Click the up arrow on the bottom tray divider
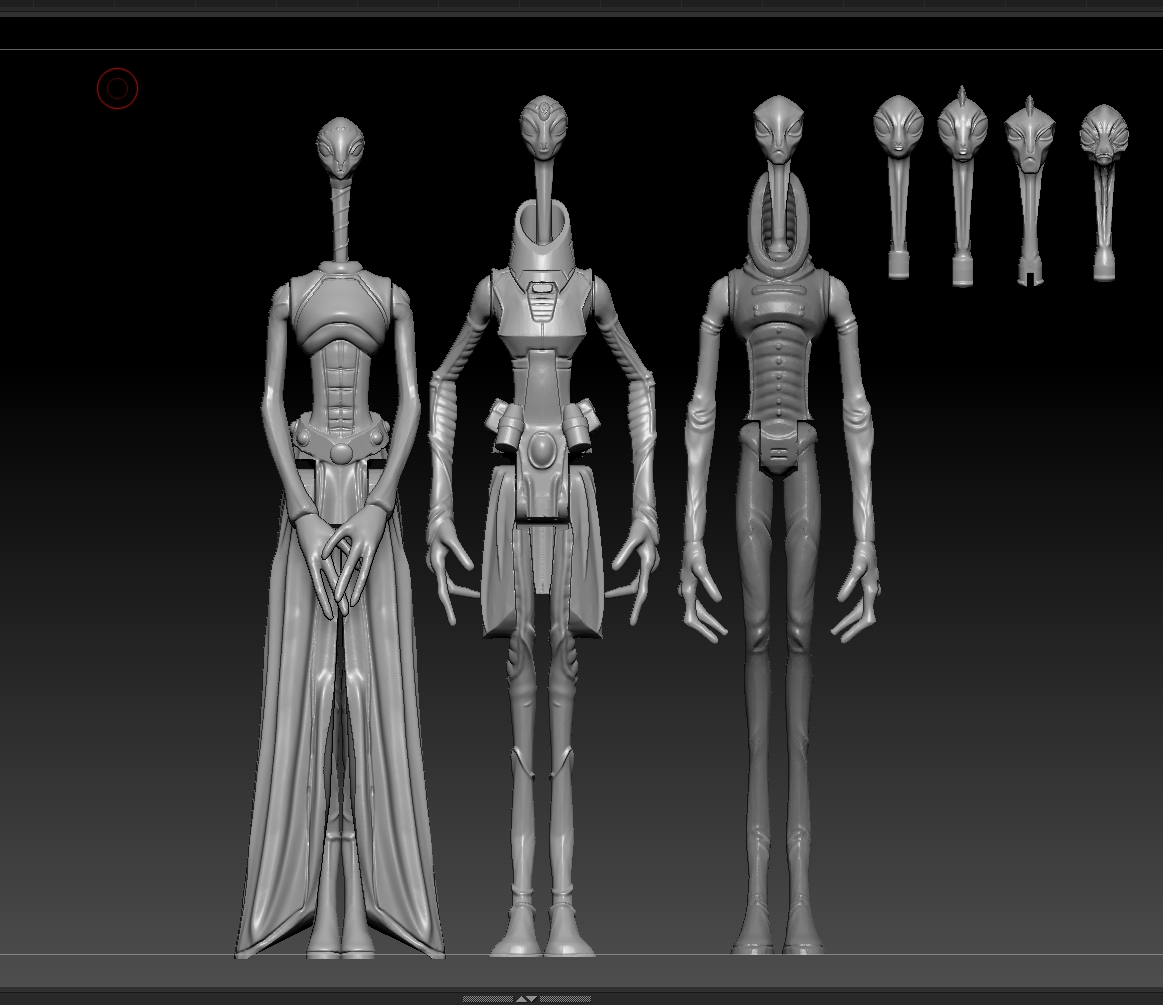This screenshot has width=1163, height=1005. pyautogui.click(x=521, y=999)
